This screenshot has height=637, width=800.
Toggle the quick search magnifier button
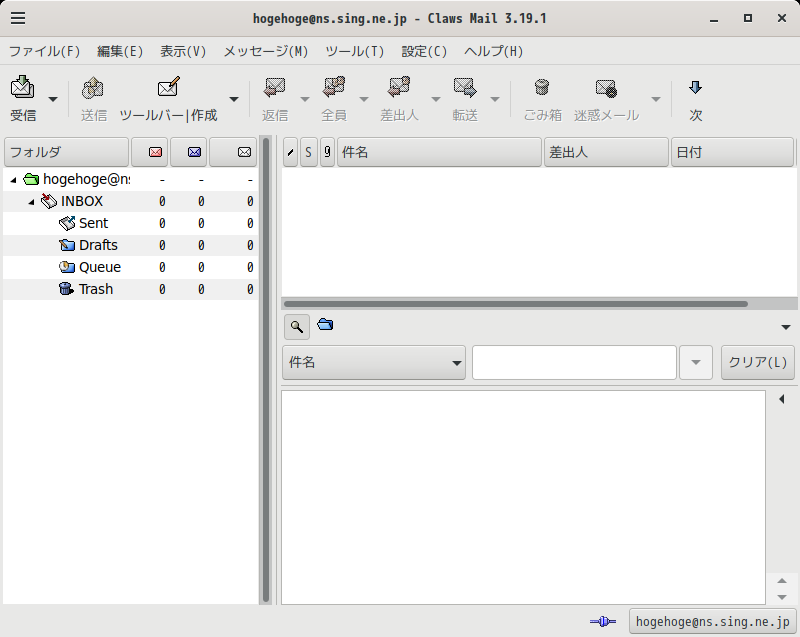pyautogui.click(x=297, y=326)
